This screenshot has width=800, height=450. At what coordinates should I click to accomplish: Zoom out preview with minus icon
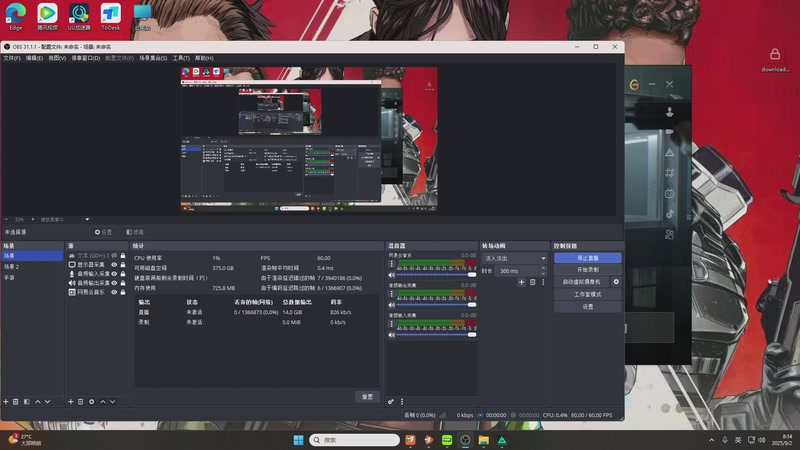tap(6, 219)
